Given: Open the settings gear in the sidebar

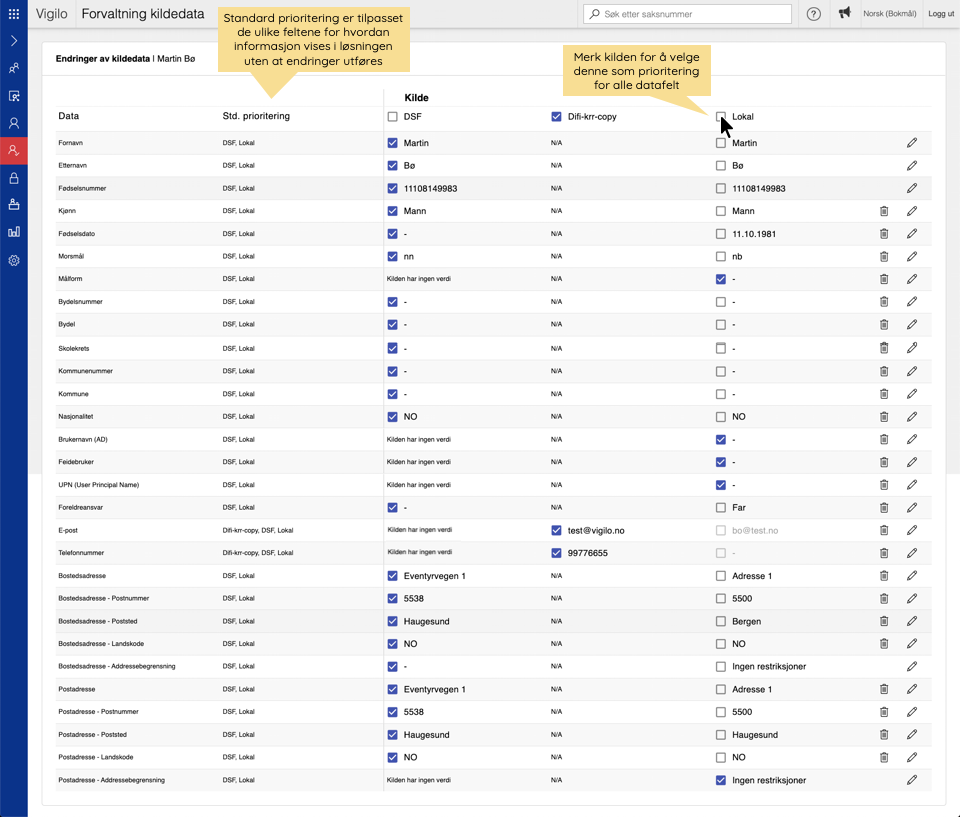Looking at the screenshot, I should pyautogui.click(x=13, y=260).
